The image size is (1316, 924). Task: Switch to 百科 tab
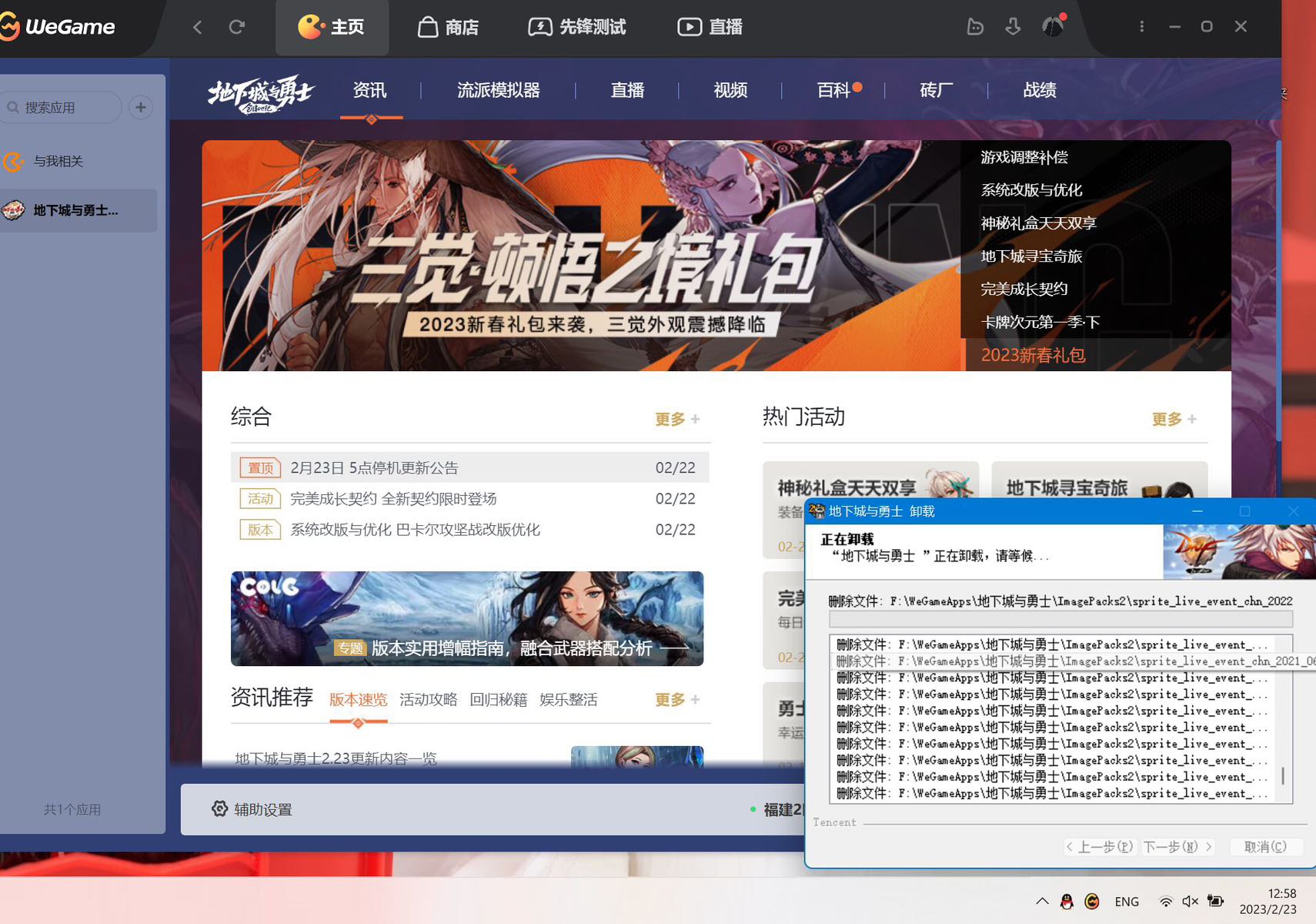(x=833, y=90)
